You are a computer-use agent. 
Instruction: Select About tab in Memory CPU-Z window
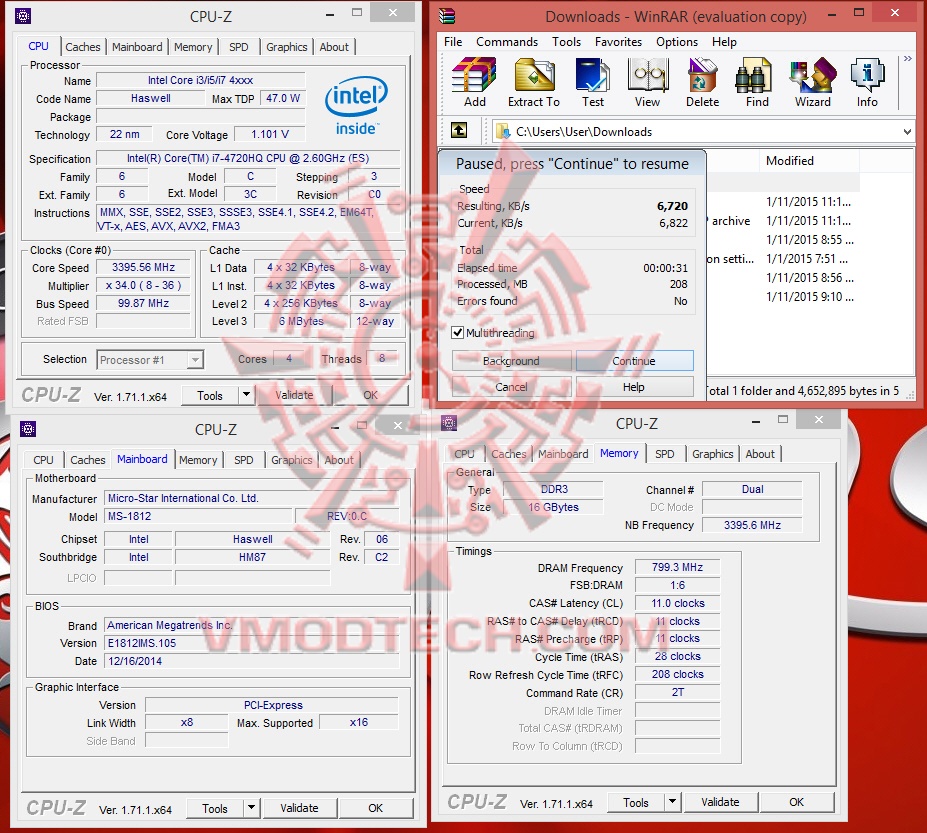tap(760, 454)
